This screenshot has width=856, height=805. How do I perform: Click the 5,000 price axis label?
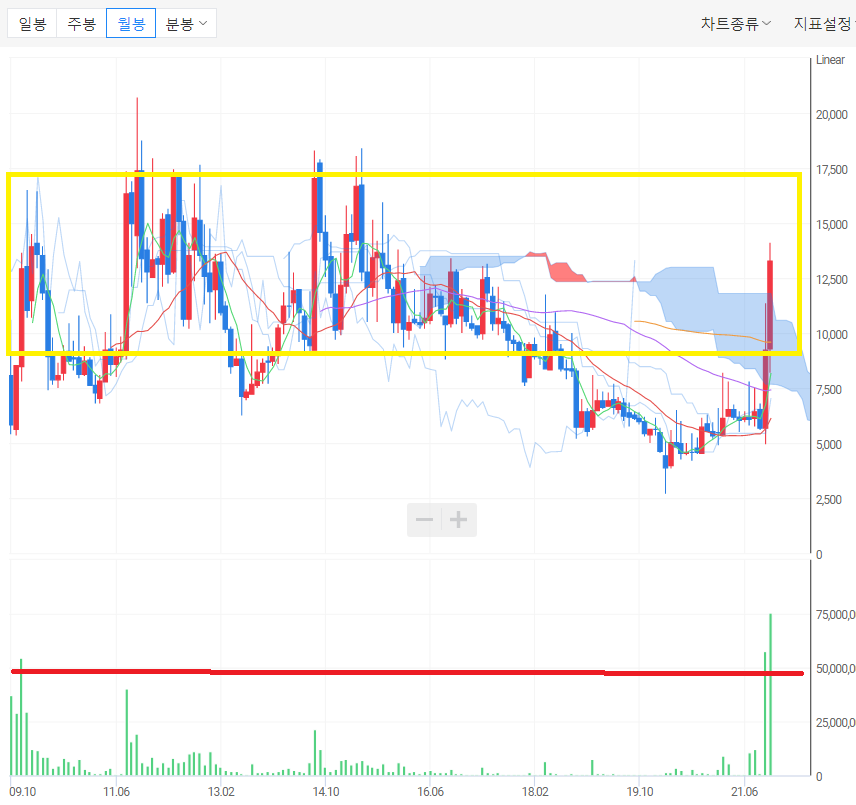click(x=829, y=444)
